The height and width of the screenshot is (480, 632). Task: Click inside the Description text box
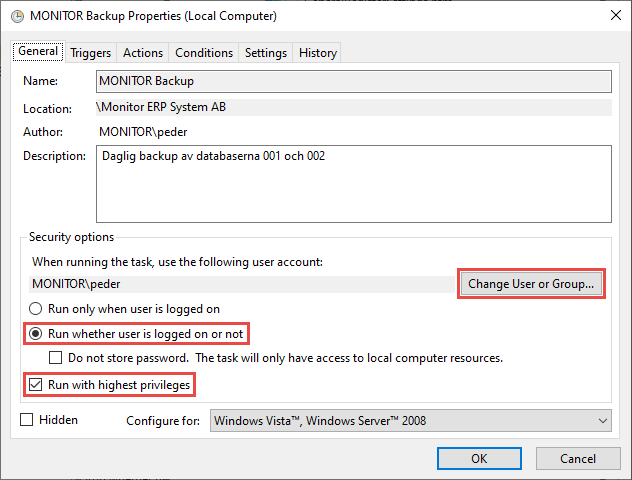pyautogui.click(x=353, y=183)
